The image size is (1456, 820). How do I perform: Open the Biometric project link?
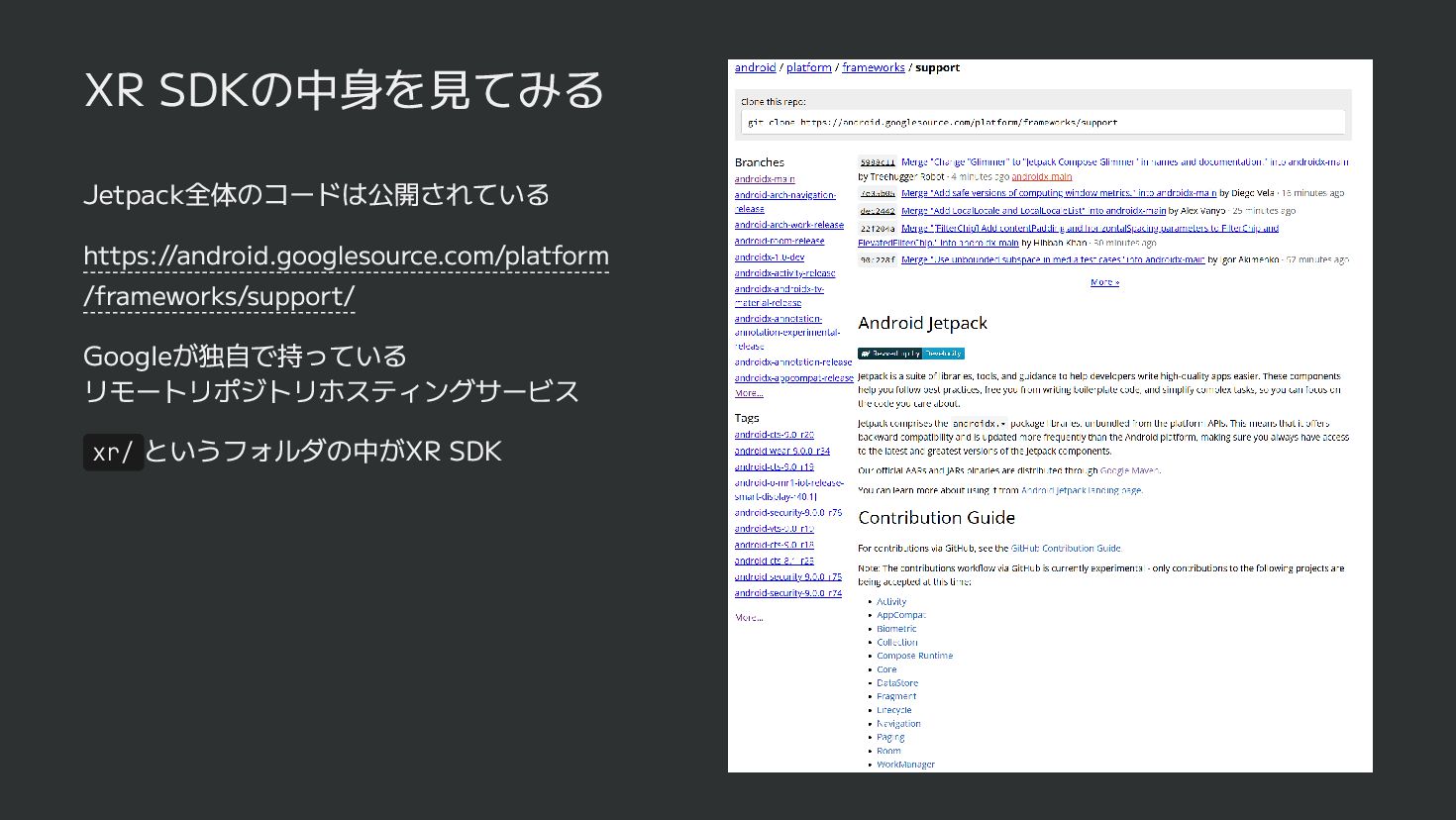point(896,629)
